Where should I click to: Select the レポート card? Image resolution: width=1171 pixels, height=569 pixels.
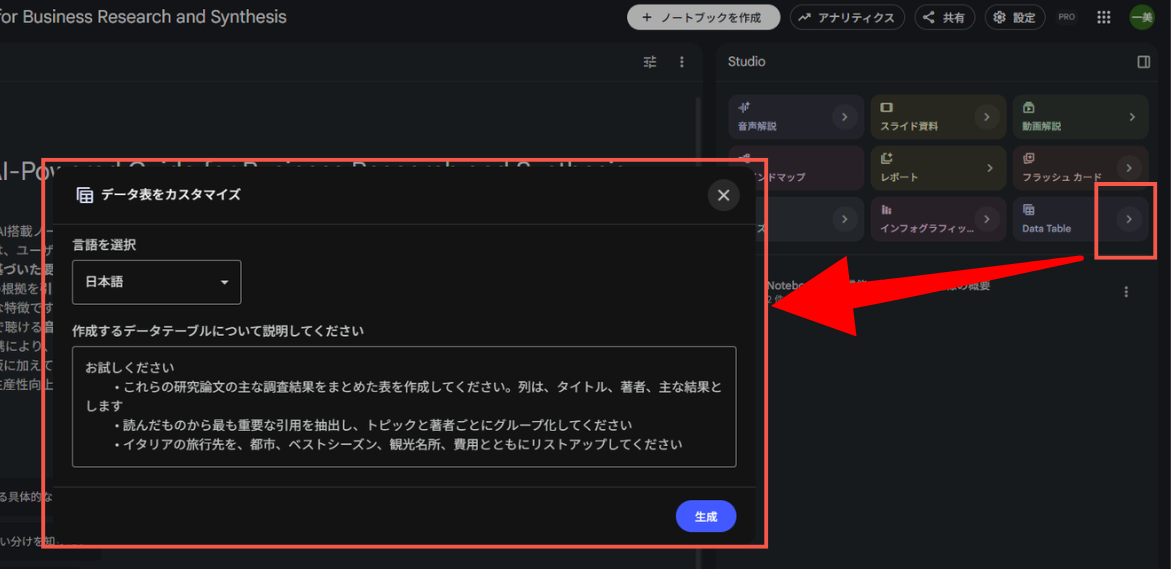pyautogui.click(x=938, y=168)
